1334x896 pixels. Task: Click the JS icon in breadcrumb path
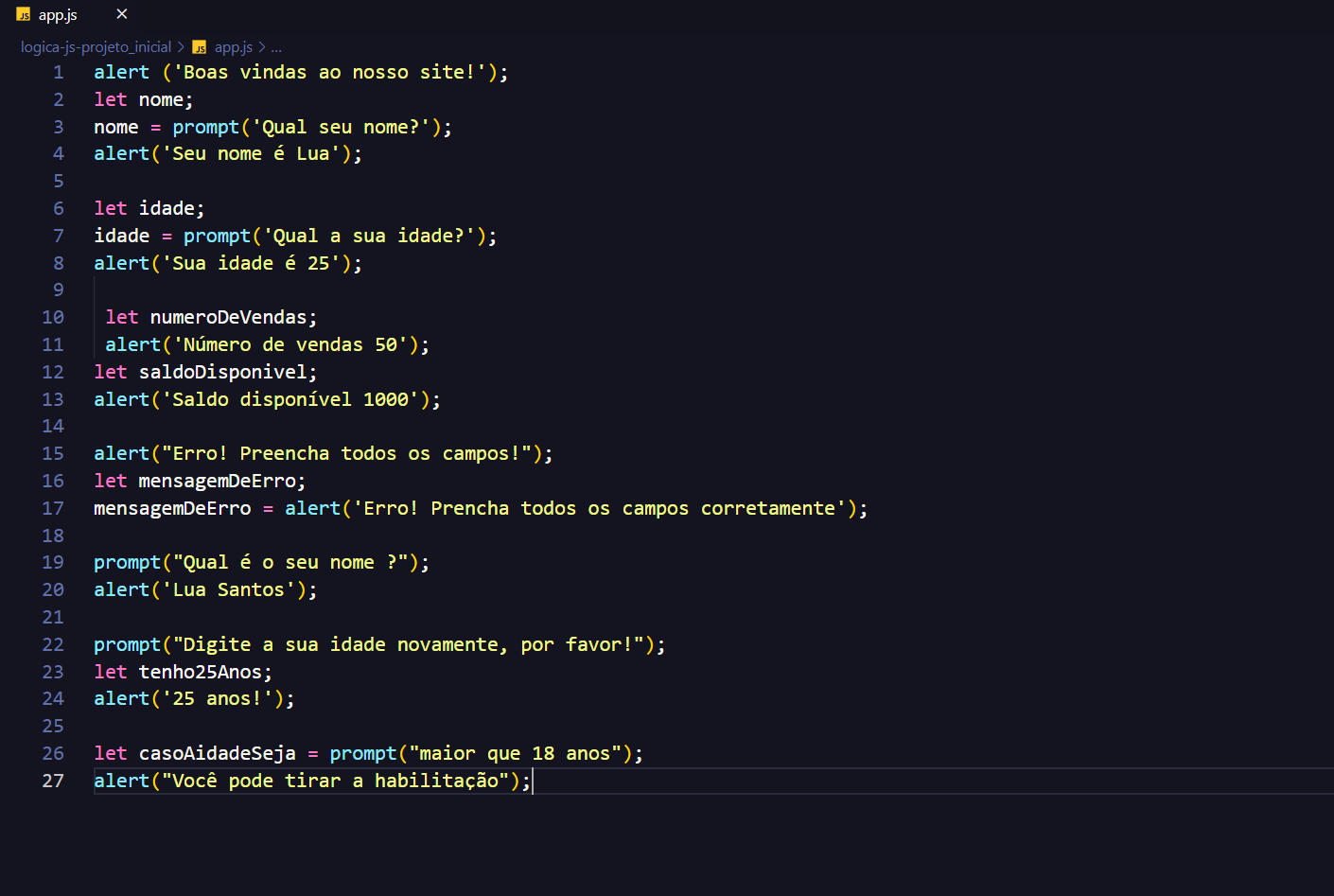200,47
